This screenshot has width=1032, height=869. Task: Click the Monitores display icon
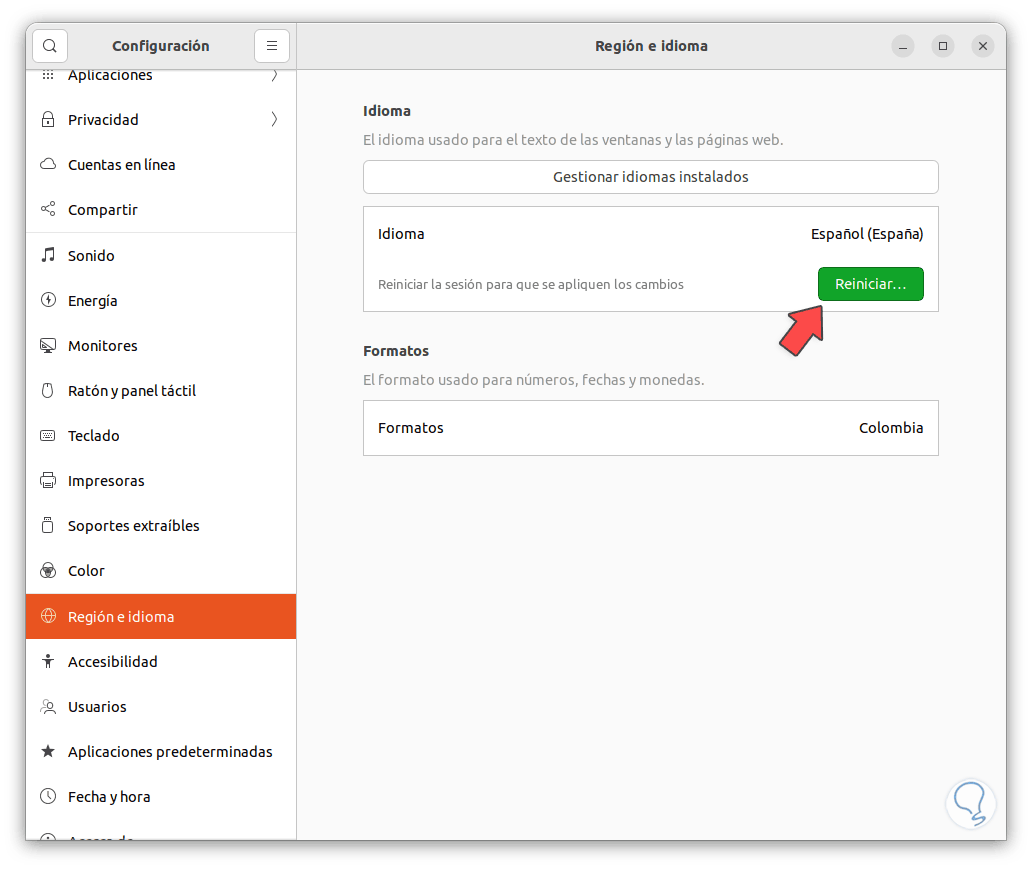point(48,346)
